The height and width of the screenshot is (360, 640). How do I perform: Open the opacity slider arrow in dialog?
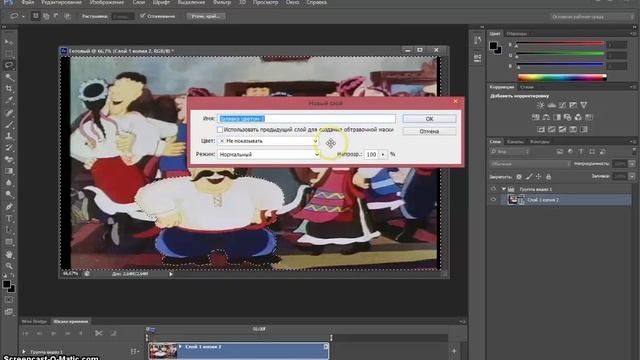383,154
